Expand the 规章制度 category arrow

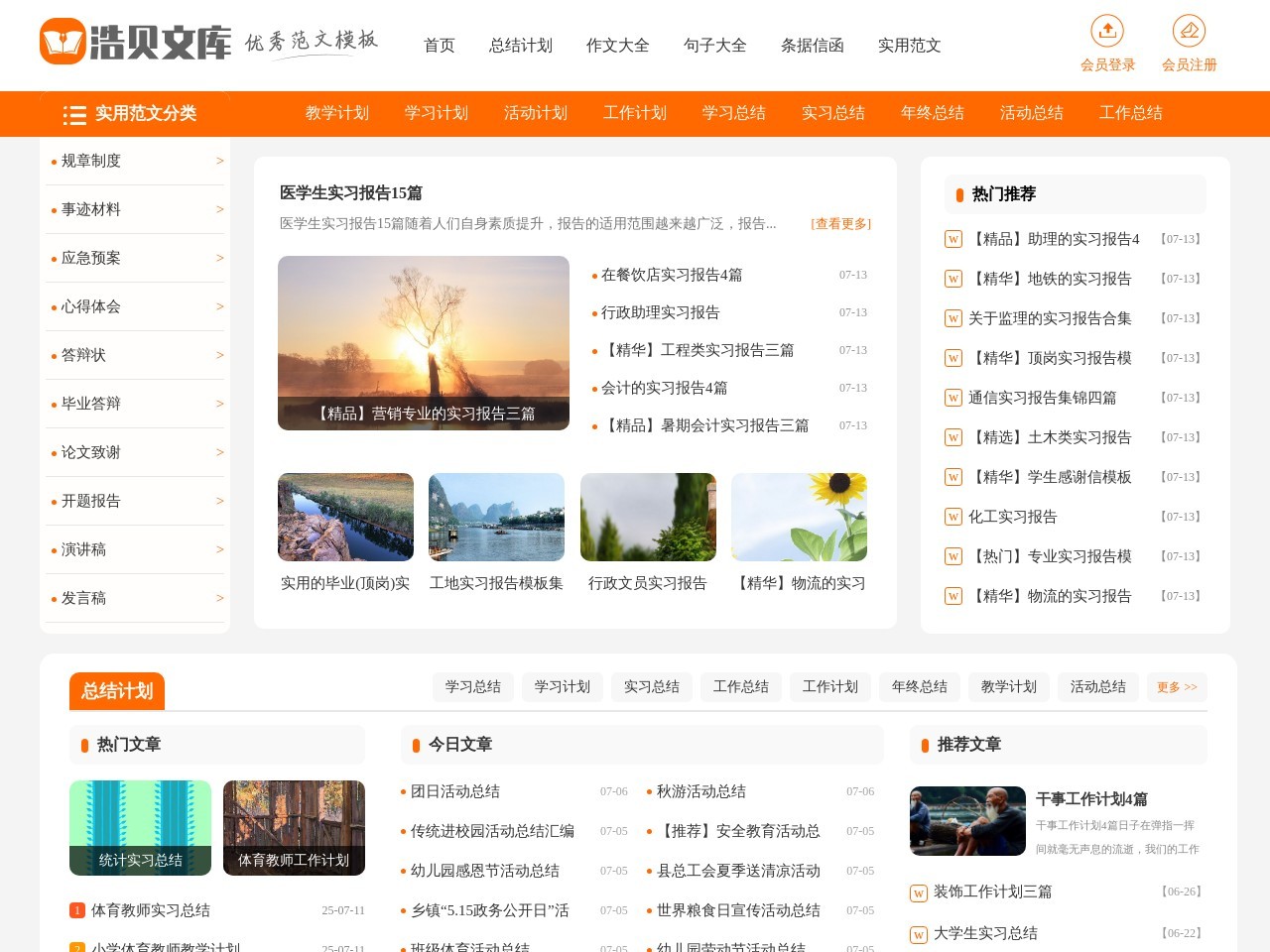pyautogui.click(x=219, y=161)
